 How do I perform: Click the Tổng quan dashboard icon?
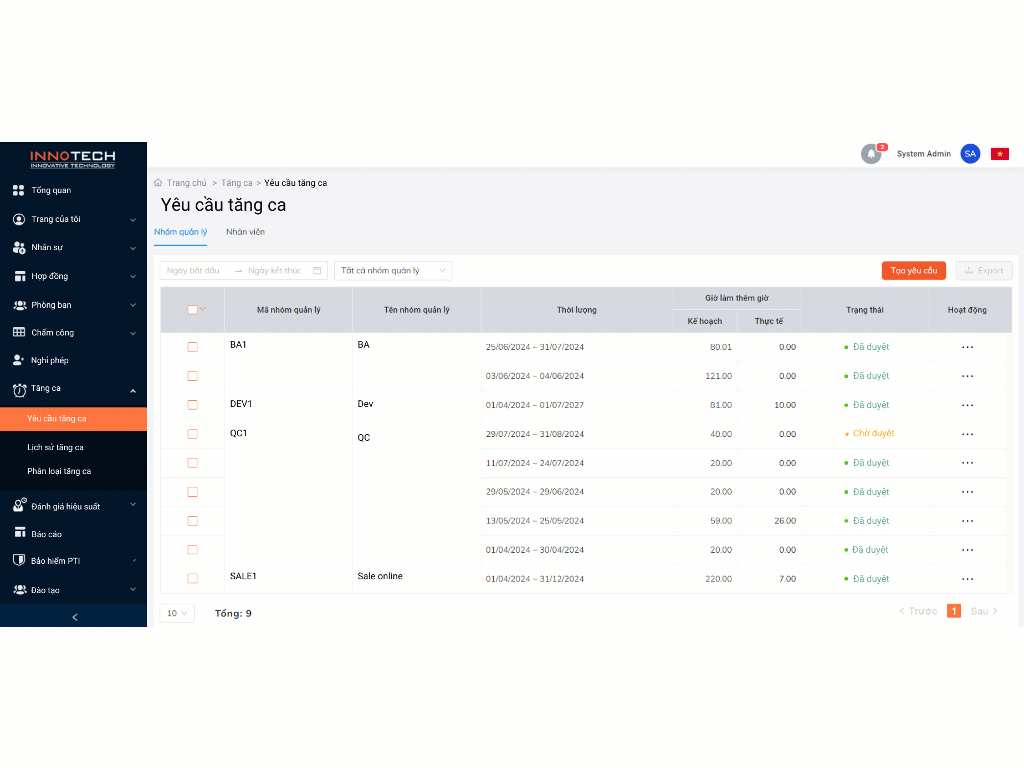[18, 190]
